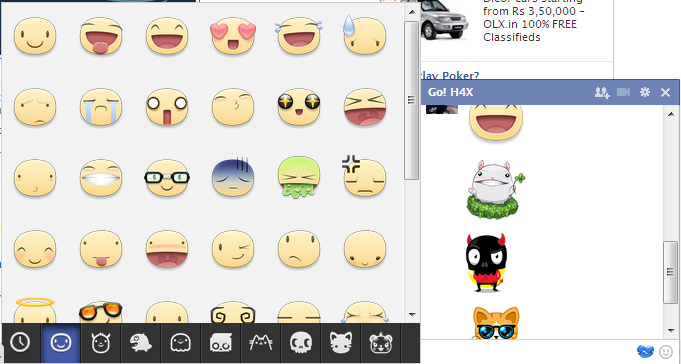Pick the squinting X-eyes laughing face
The height and width of the screenshot is (364, 681).
(x=364, y=107)
